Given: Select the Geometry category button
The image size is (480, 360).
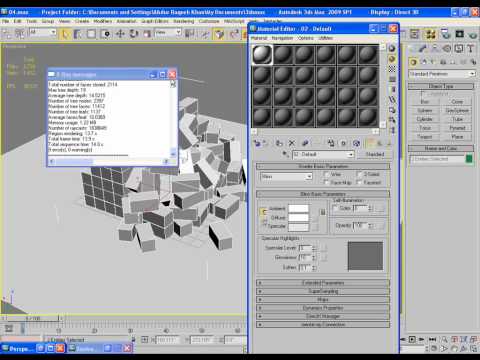Looking at the screenshot, I should (x=414, y=62).
